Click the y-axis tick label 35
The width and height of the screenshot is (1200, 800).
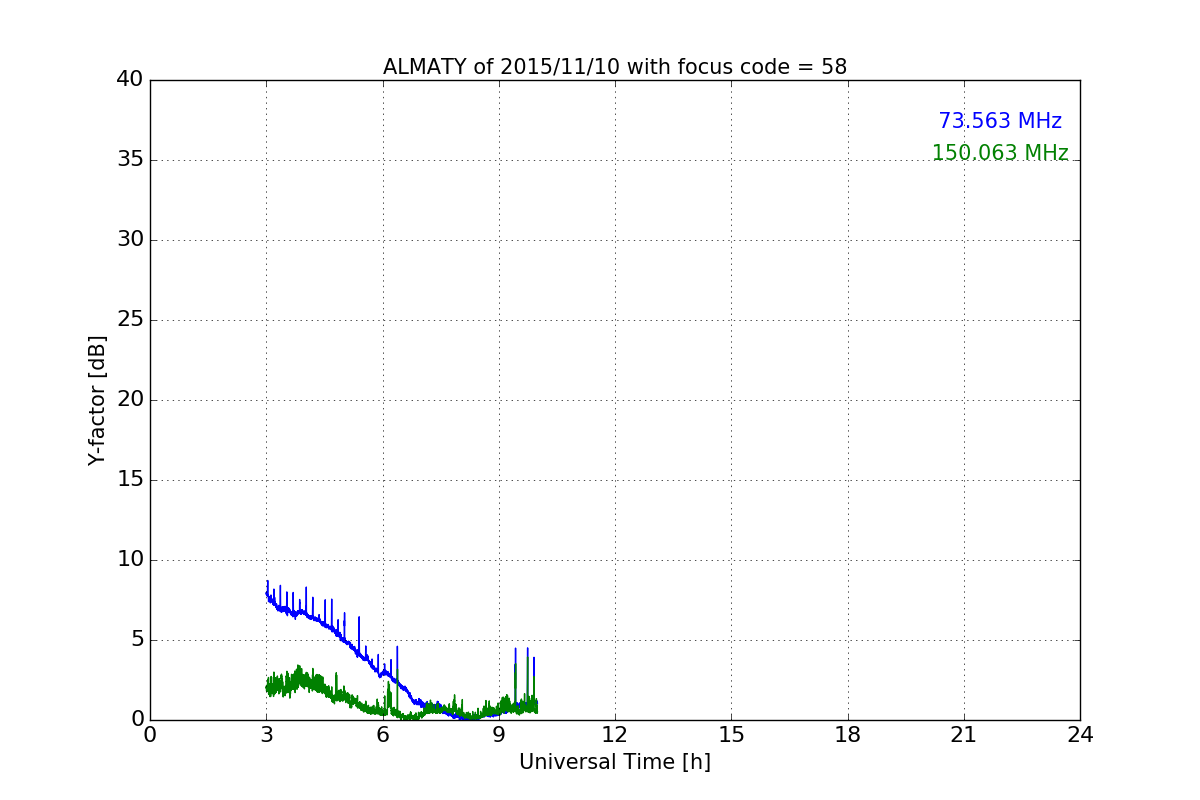pyautogui.click(x=130, y=160)
